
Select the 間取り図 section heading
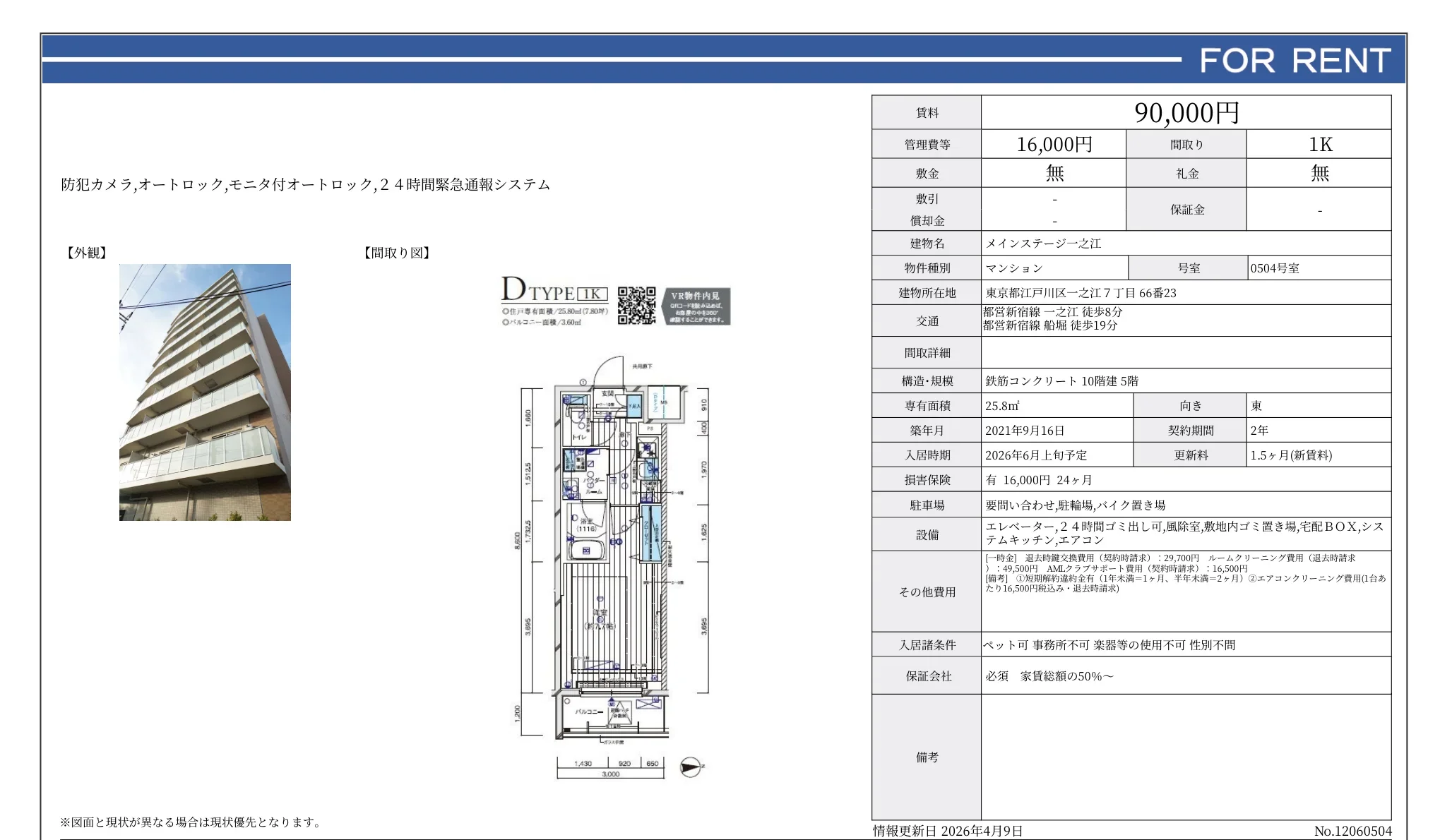pyautogui.click(x=395, y=254)
